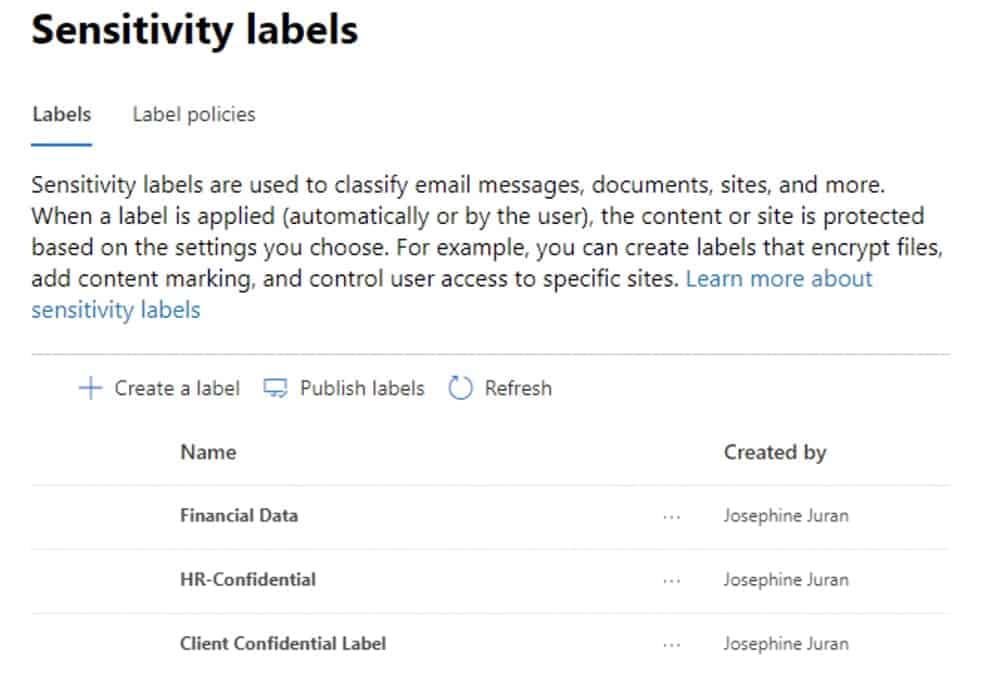Select the Financial Data label row
This screenshot has height=694, width=1000.
pyautogui.click(x=491, y=517)
